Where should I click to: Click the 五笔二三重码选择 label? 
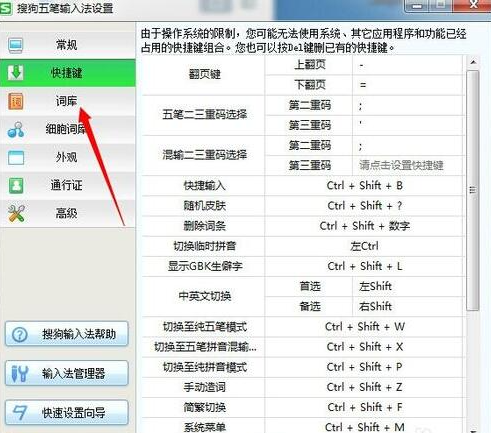(204, 115)
